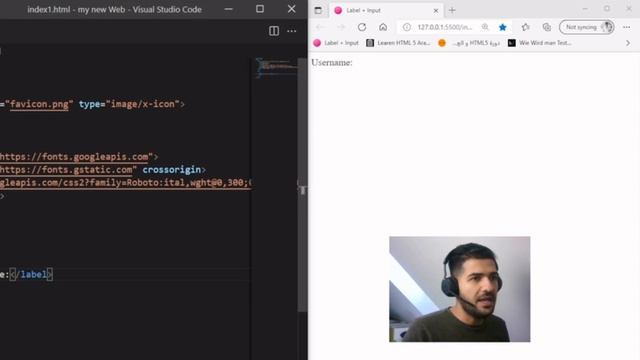
Task: Click the 'https://fonts.googleapis.com' code string
Action: 74,157
